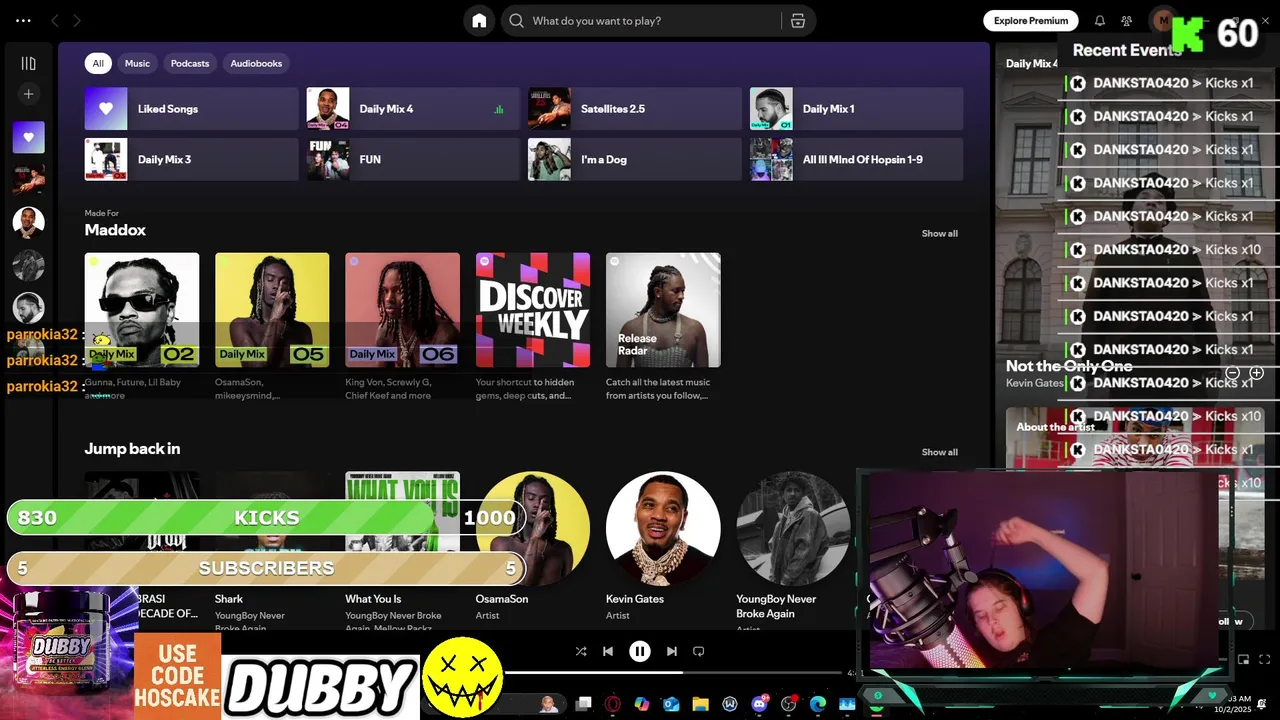Go forward with the right arrow
The height and width of the screenshot is (720, 1280).
[x=77, y=20]
